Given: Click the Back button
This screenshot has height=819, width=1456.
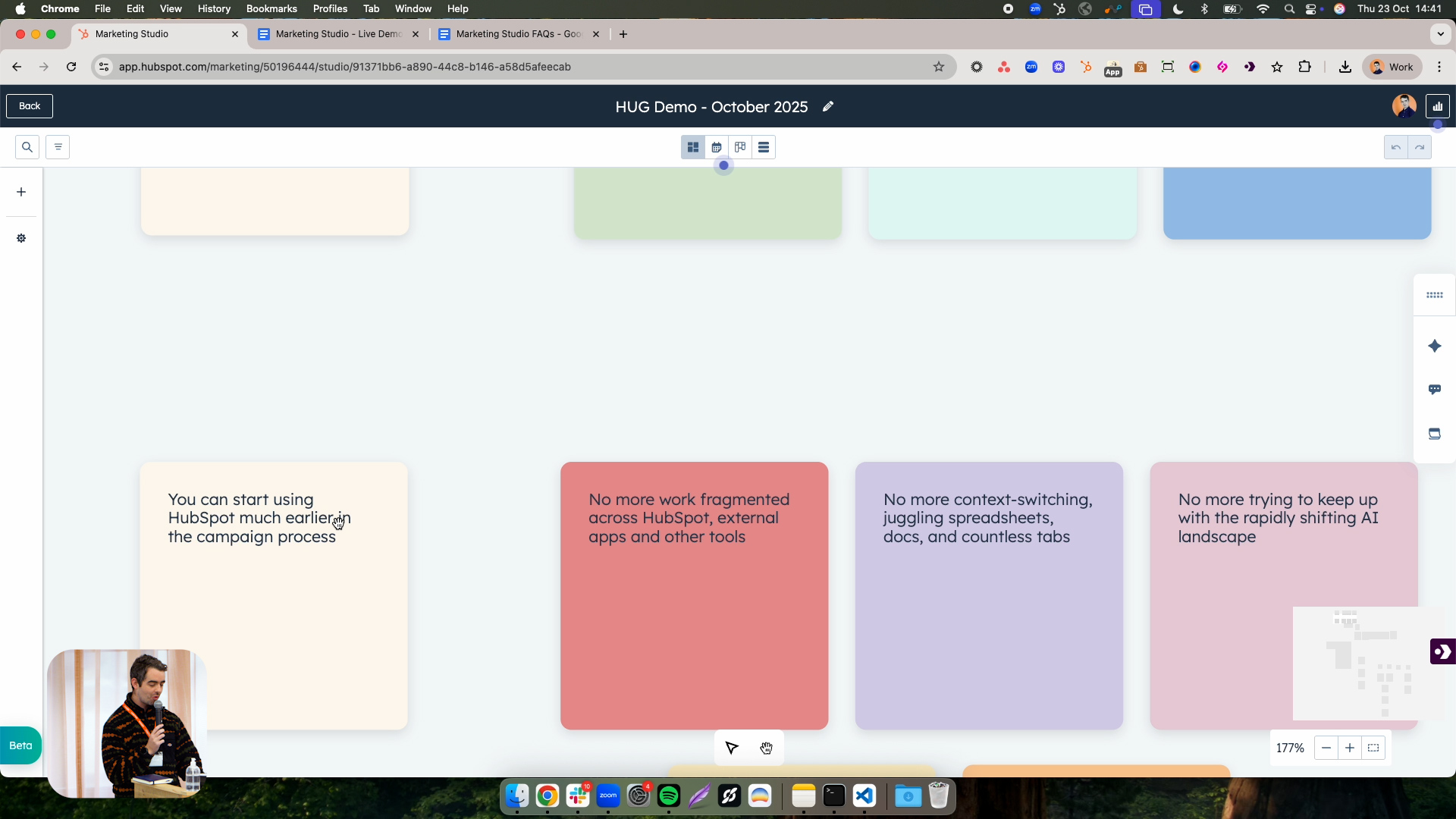Looking at the screenshot, I should (30, 105).
